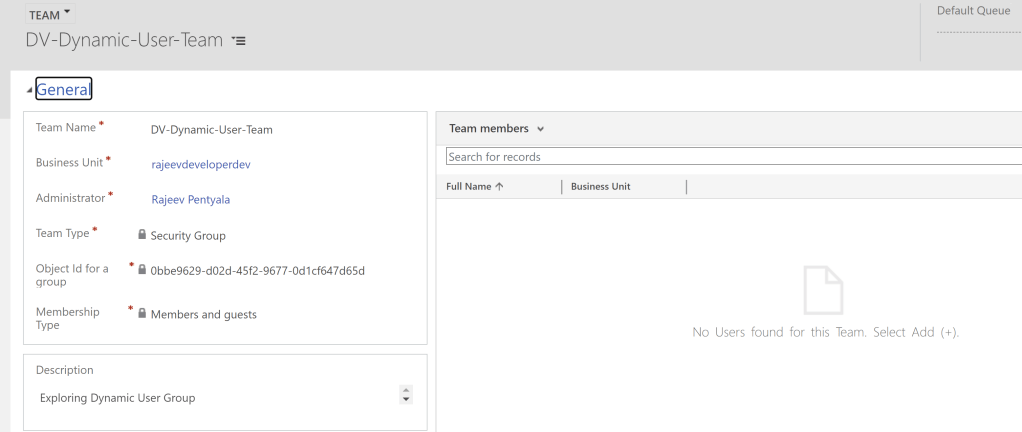This screenshot has height=432, width=1022.
Task: Open the record list icon beside DV-Dynamic-User-Team title
Action: point(239,41)
